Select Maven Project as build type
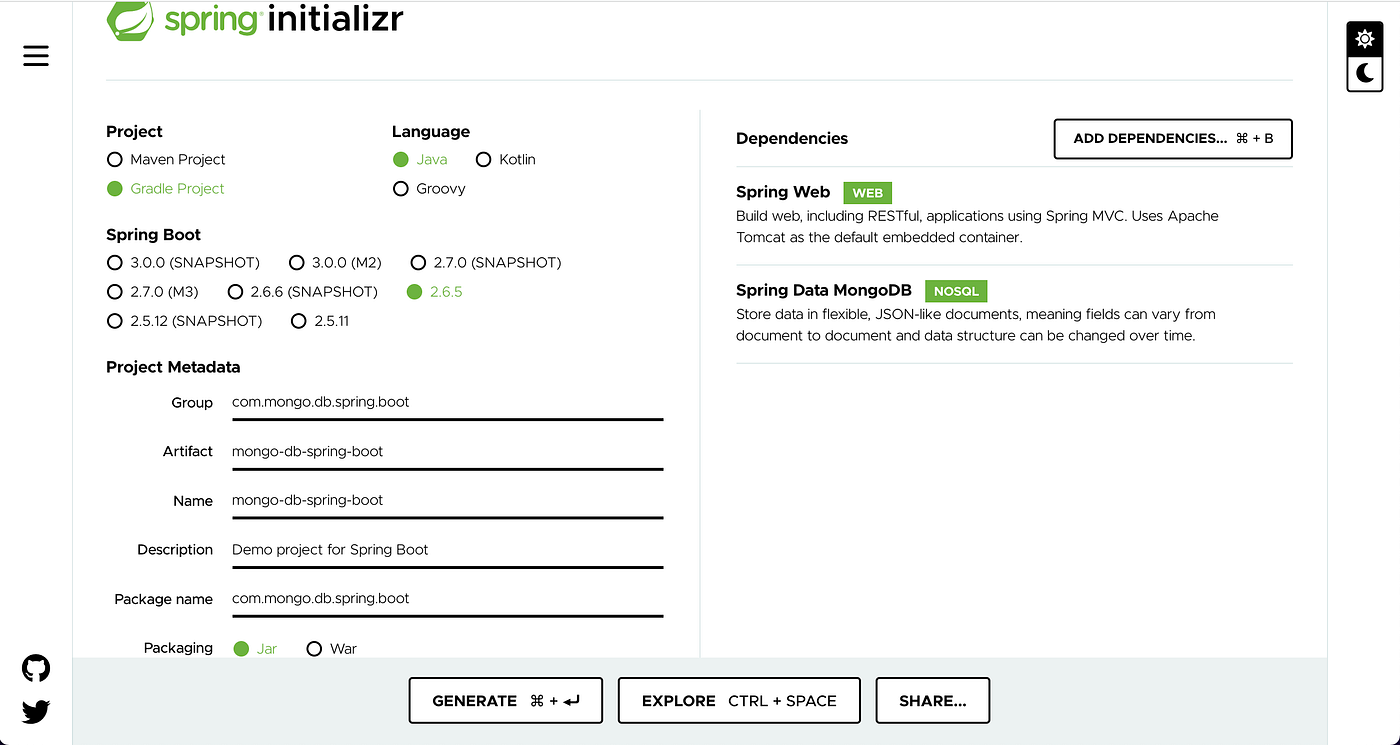Viewport: 1400px width, 745px height. [x=115, y=159]
